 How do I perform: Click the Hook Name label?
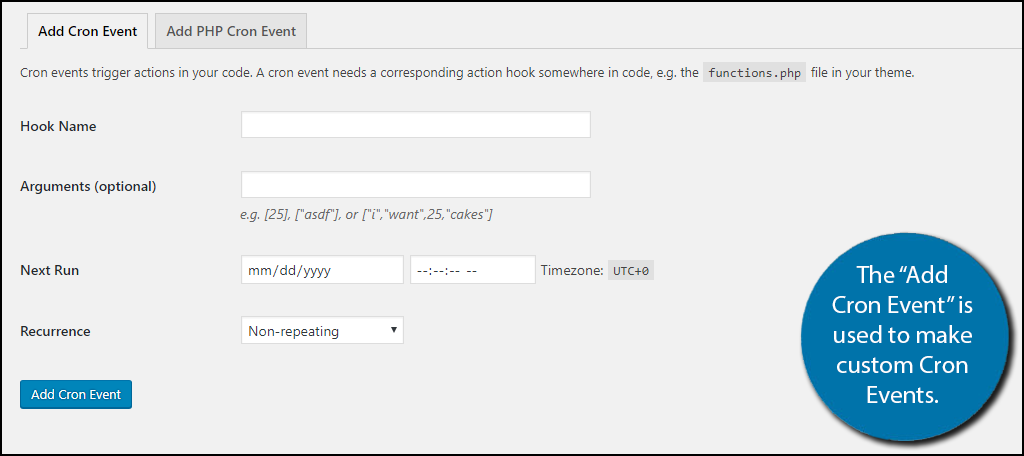[x=58, y=126]
